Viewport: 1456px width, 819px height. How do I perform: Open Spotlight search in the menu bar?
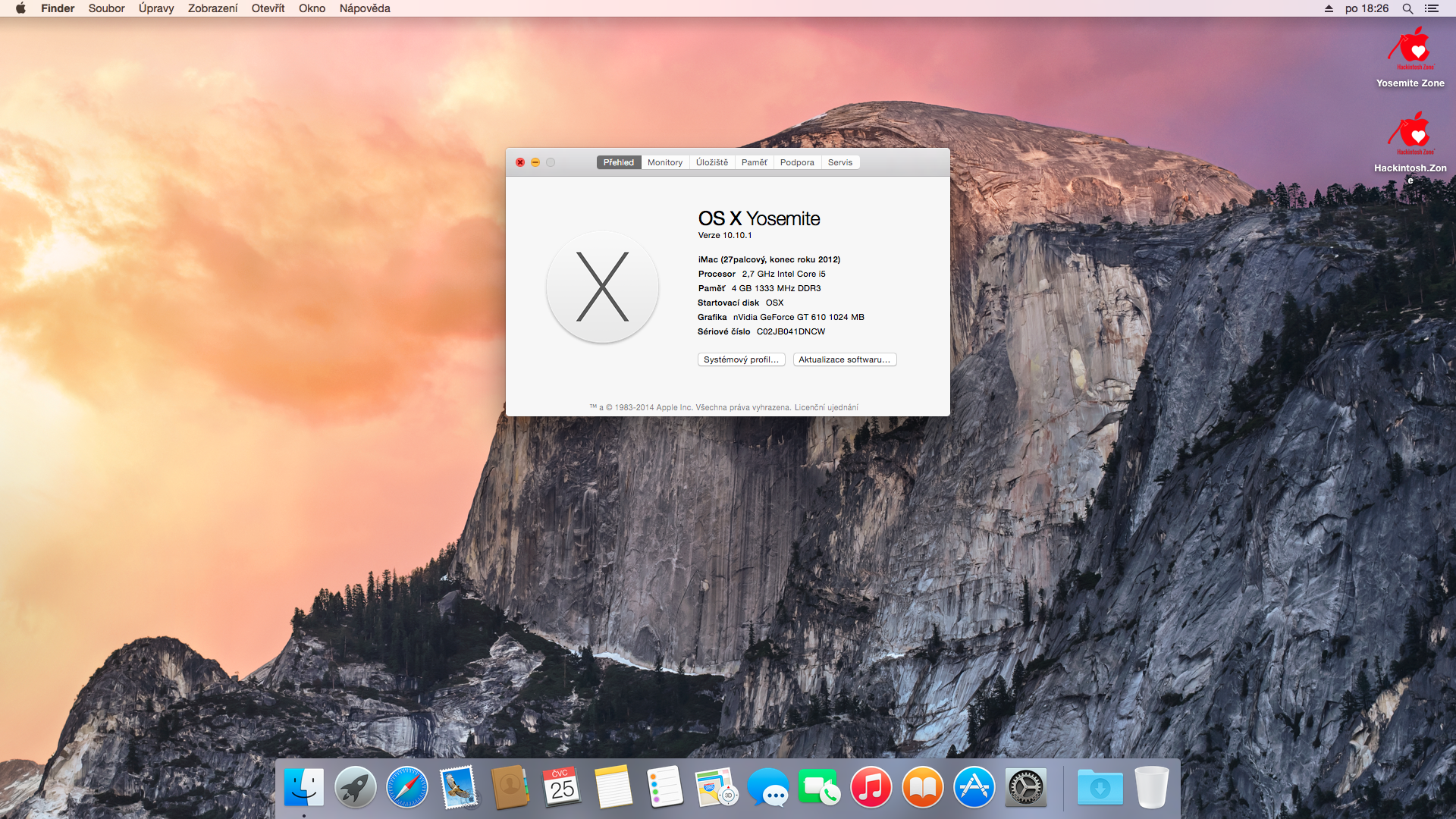click(1407, 8)
